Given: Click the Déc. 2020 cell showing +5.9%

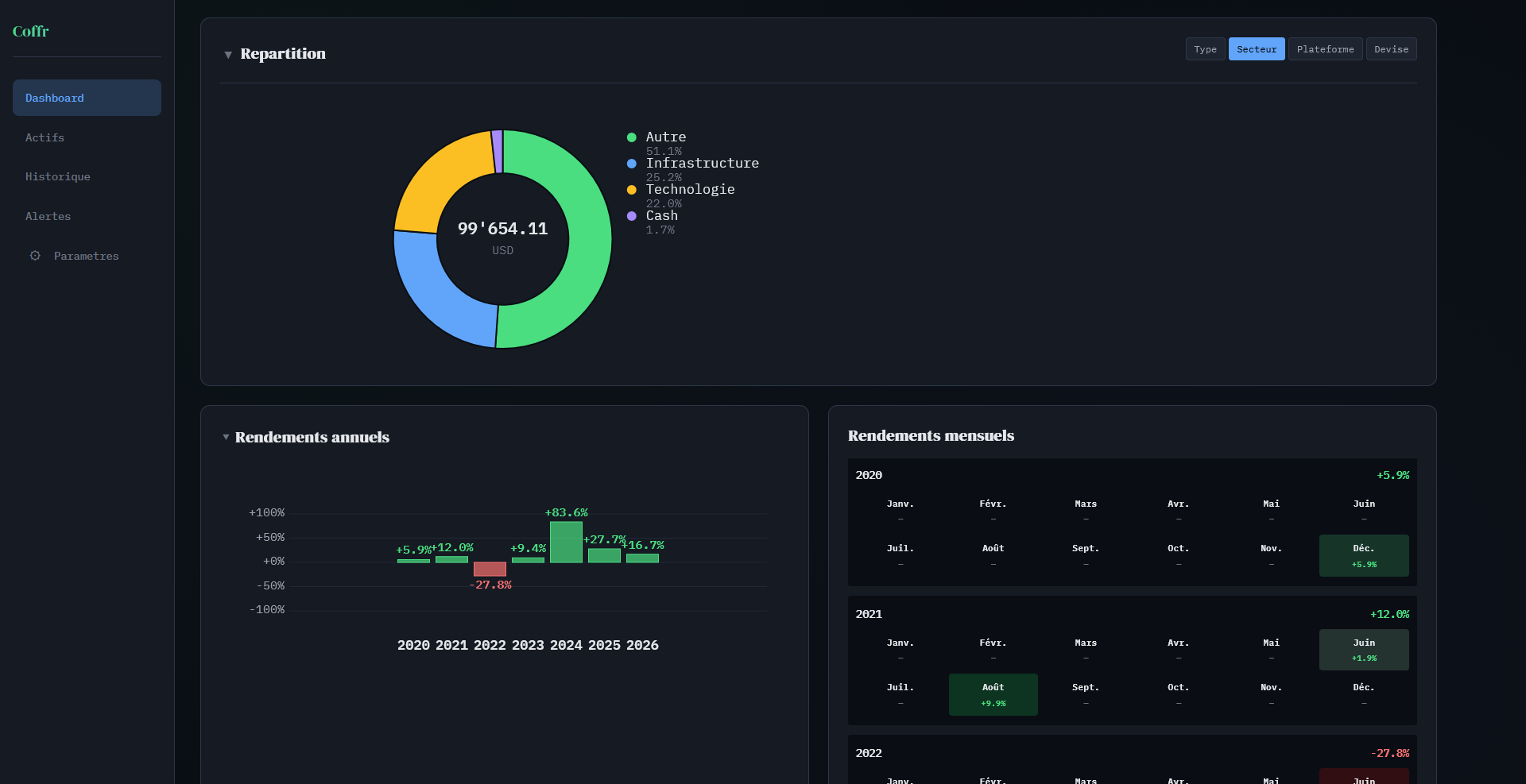Looking at the screenshot, I should (x=1363, y=555).
